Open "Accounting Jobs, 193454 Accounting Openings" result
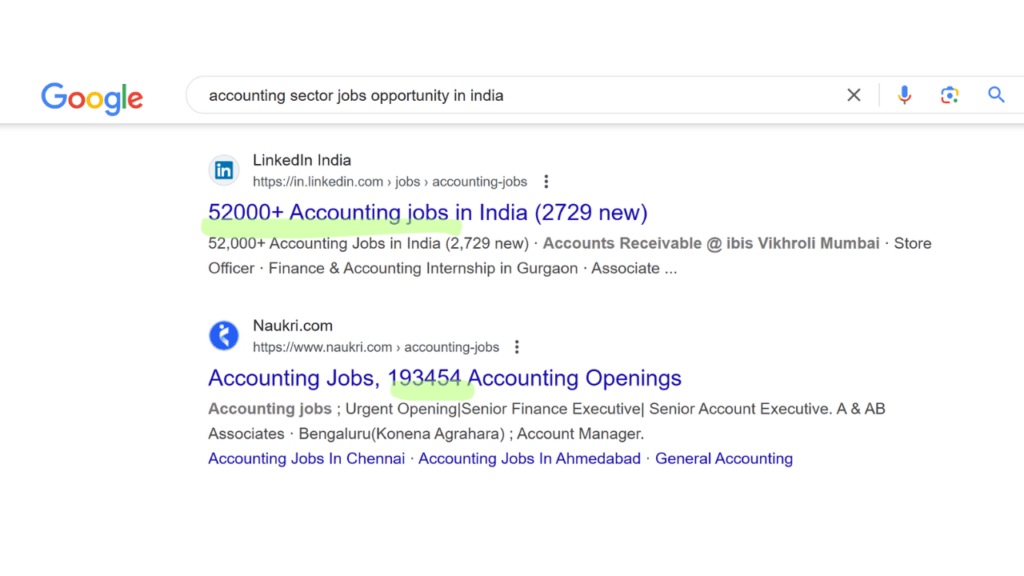Viewport: 1024px width, 576px height. point(444,378)
